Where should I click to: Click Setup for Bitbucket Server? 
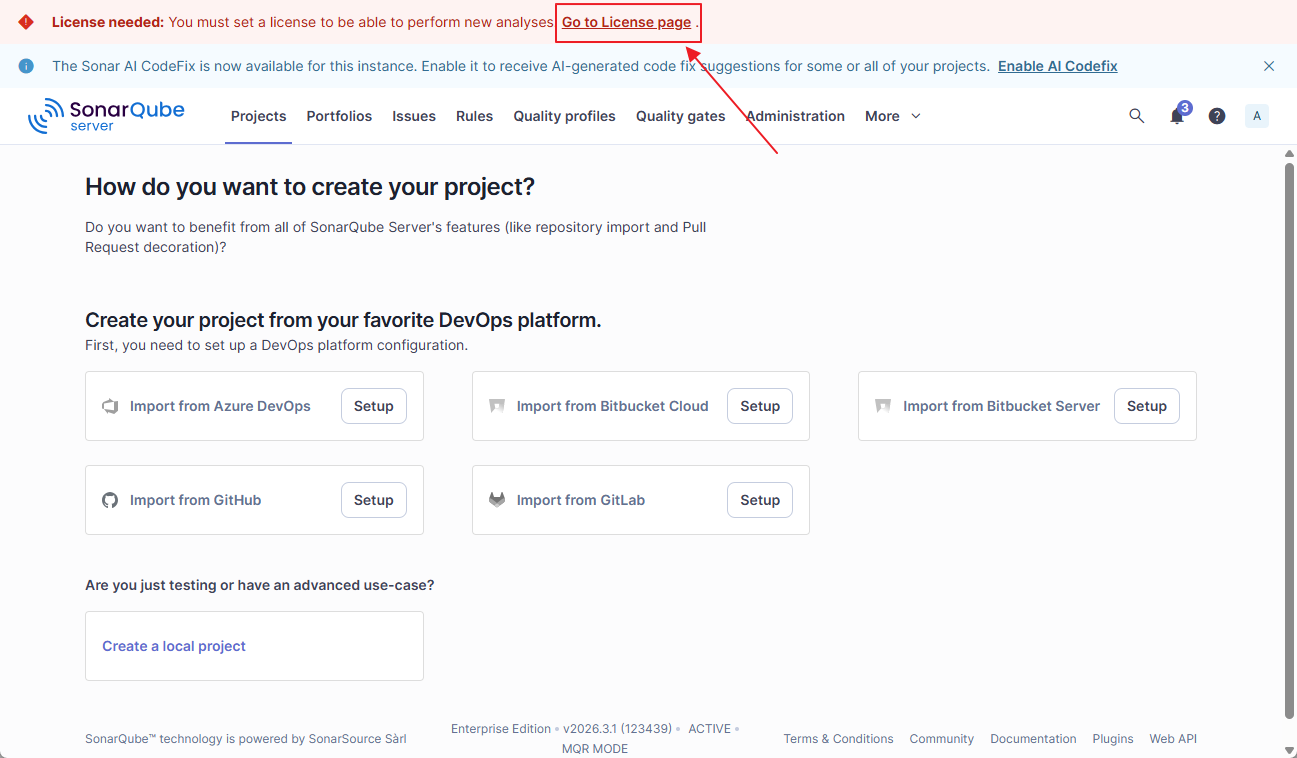click(1147, 406)
